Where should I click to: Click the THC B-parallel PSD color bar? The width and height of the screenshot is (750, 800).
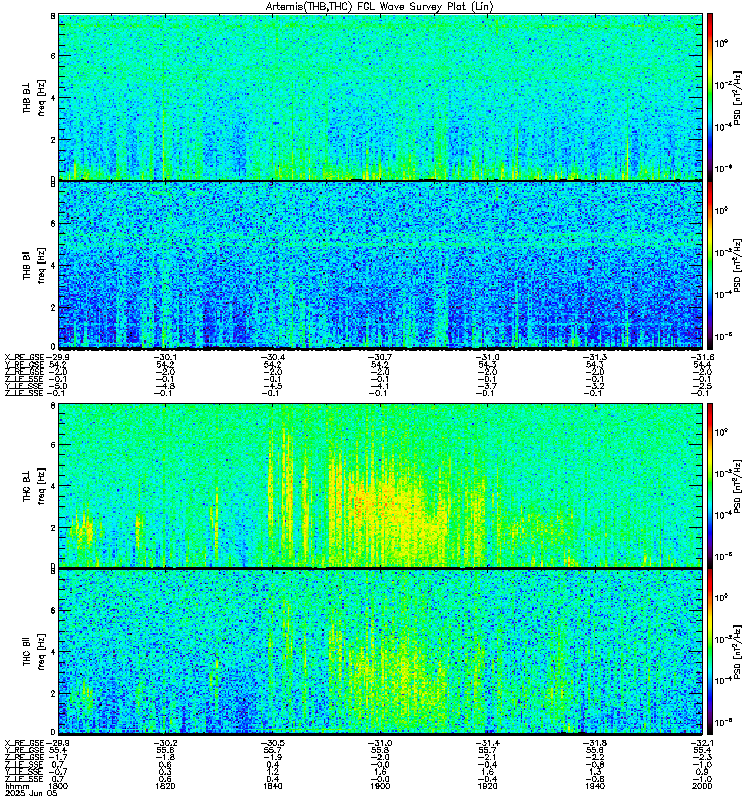click(x=710, y=652)
